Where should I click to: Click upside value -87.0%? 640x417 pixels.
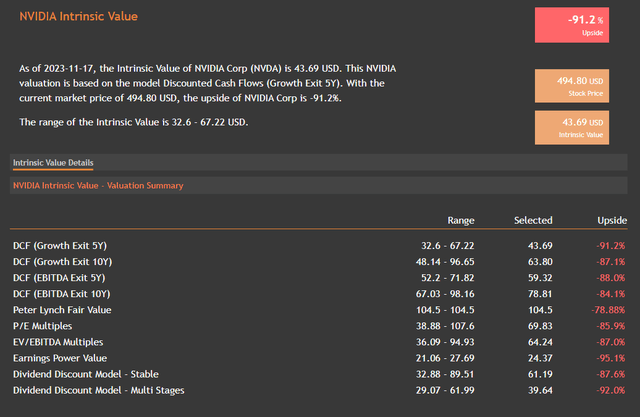(x=611, y=342)
